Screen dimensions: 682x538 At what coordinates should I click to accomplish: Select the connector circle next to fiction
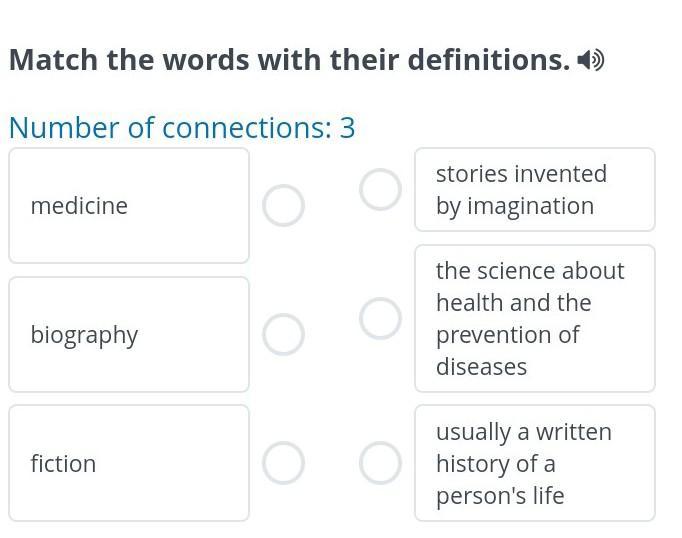(284, 464)
